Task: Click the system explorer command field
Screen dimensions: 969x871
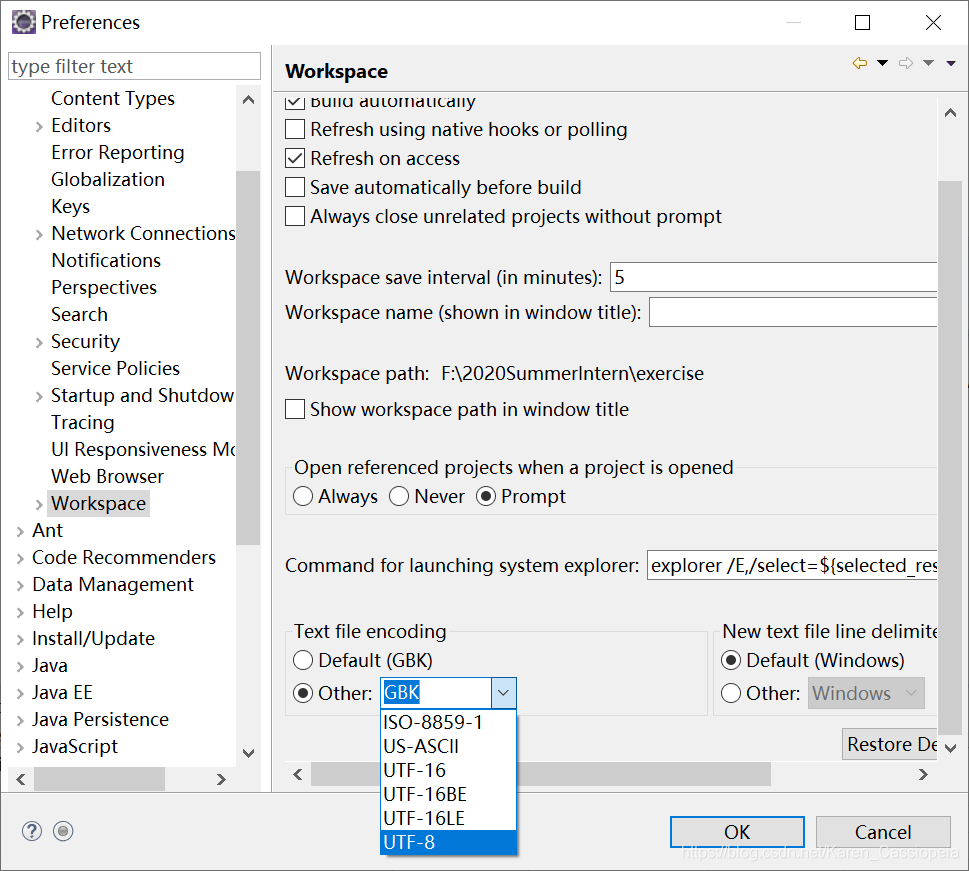Action: pyautogui.click(x=792, y=565)
